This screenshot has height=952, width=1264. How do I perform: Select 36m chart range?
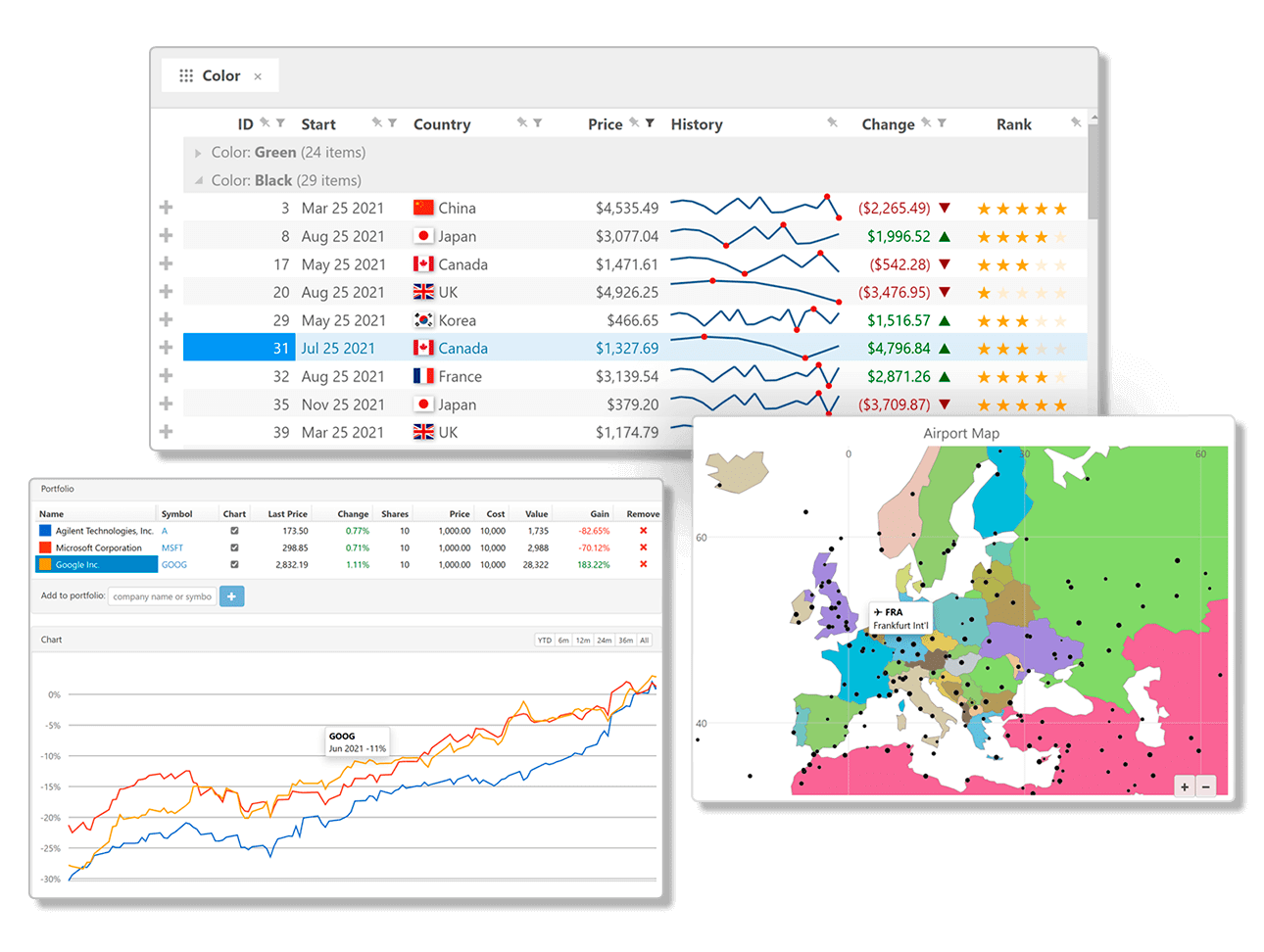point(626,641)
